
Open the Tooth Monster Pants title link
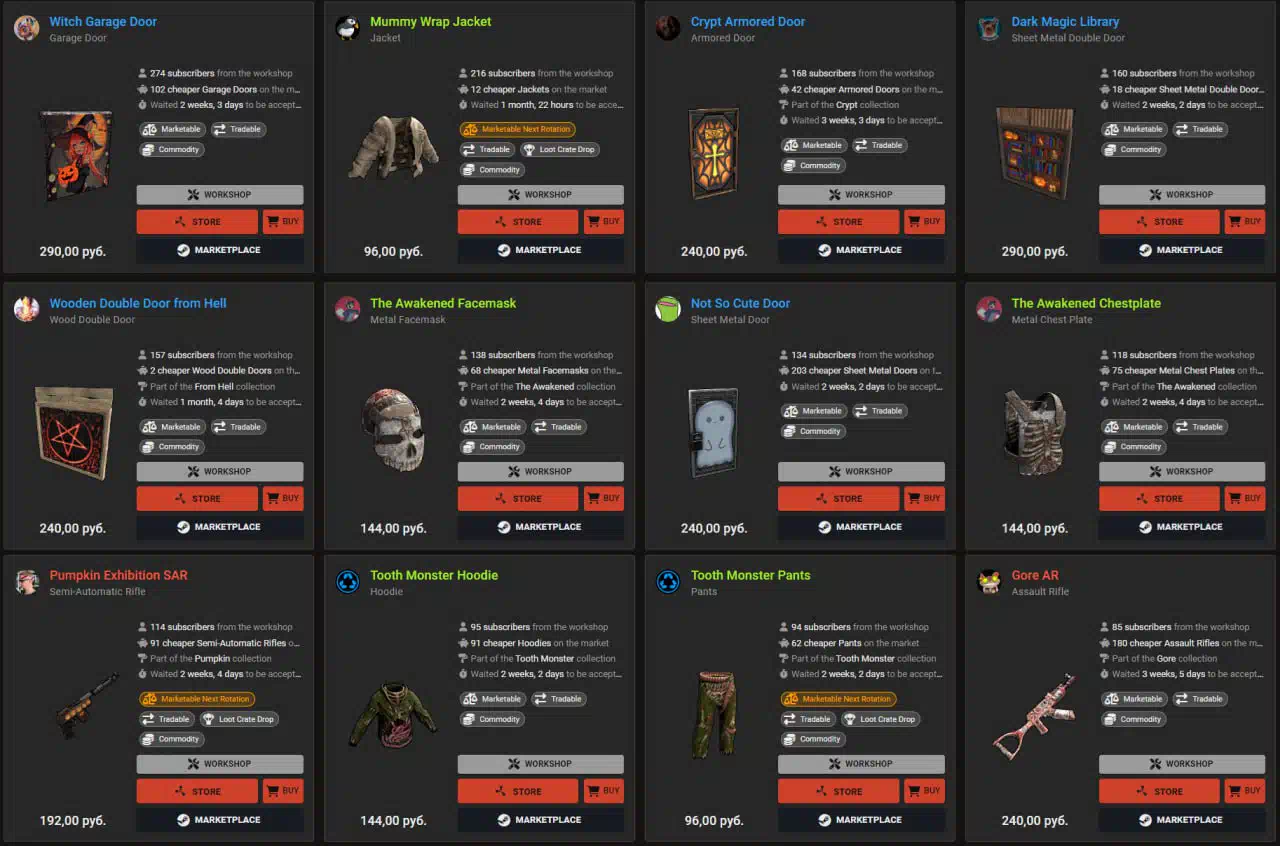(x=751, y=575)
